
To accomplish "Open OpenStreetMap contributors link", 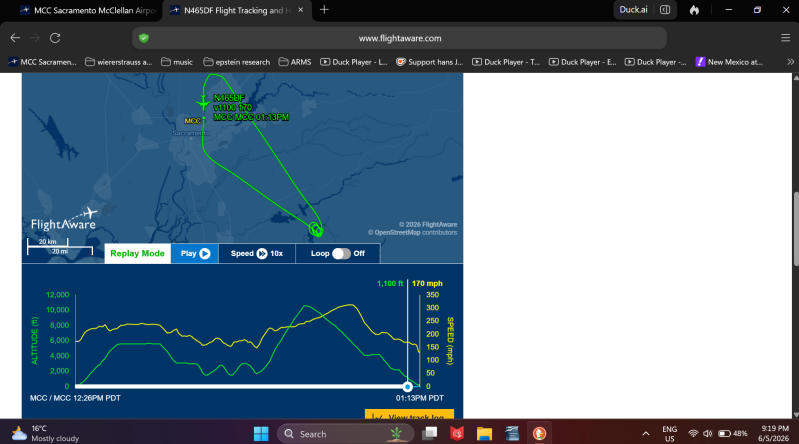I will (x=397, y=232).
